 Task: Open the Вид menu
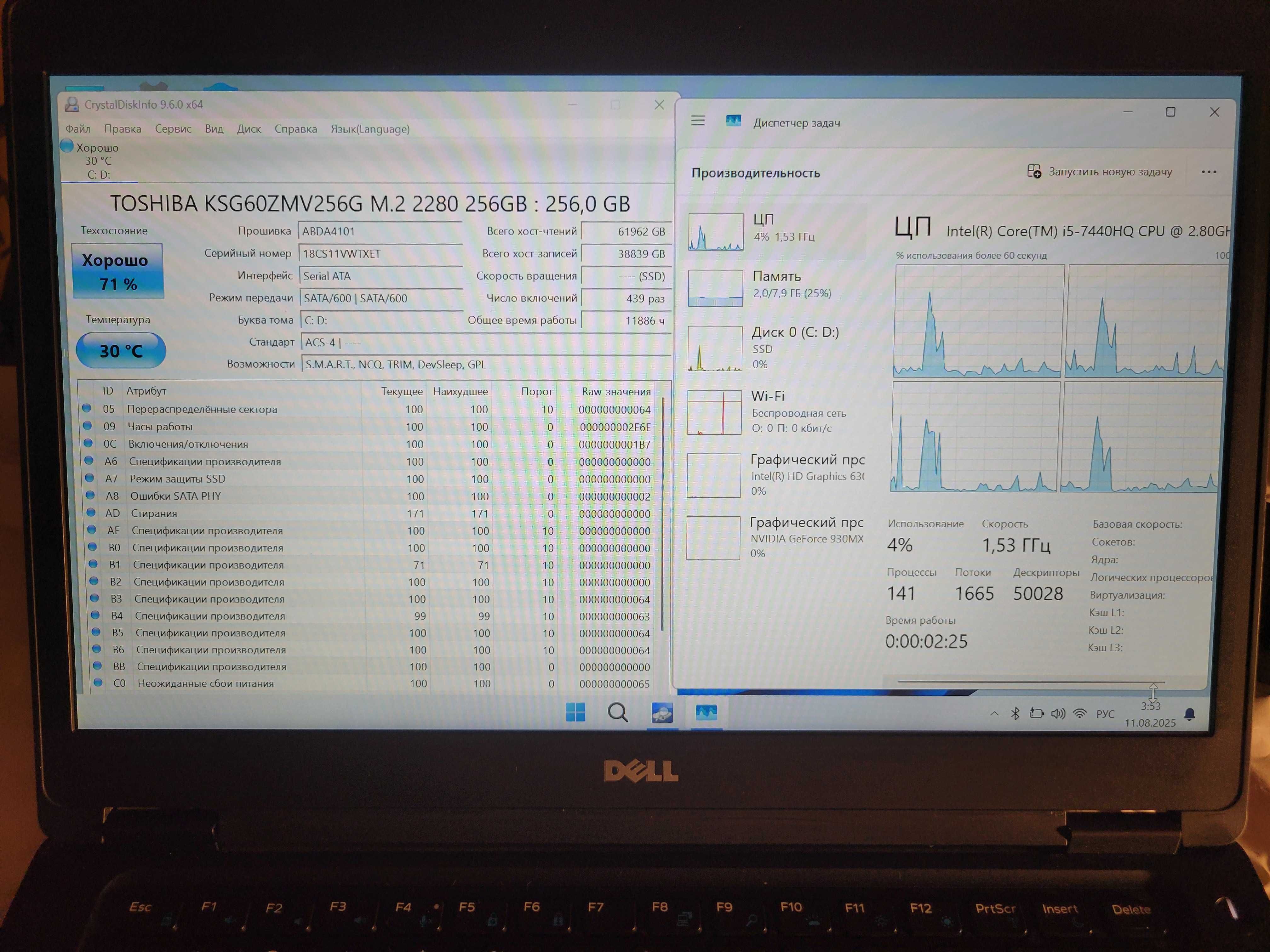tap(214, 128)
